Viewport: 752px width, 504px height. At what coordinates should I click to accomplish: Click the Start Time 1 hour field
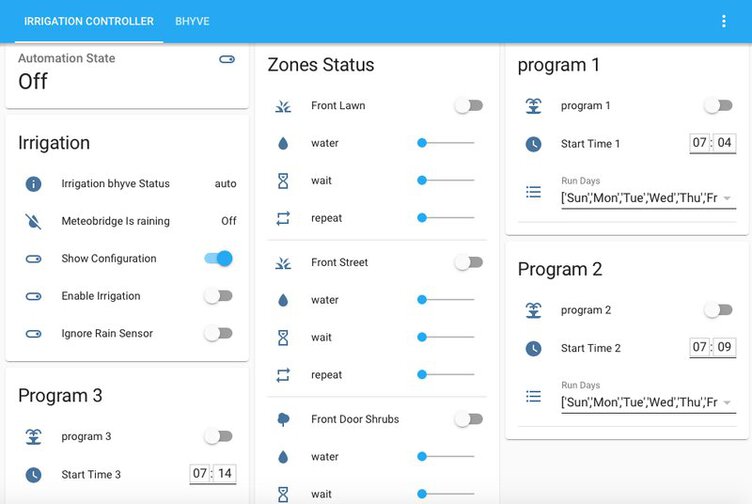[700, 143]
